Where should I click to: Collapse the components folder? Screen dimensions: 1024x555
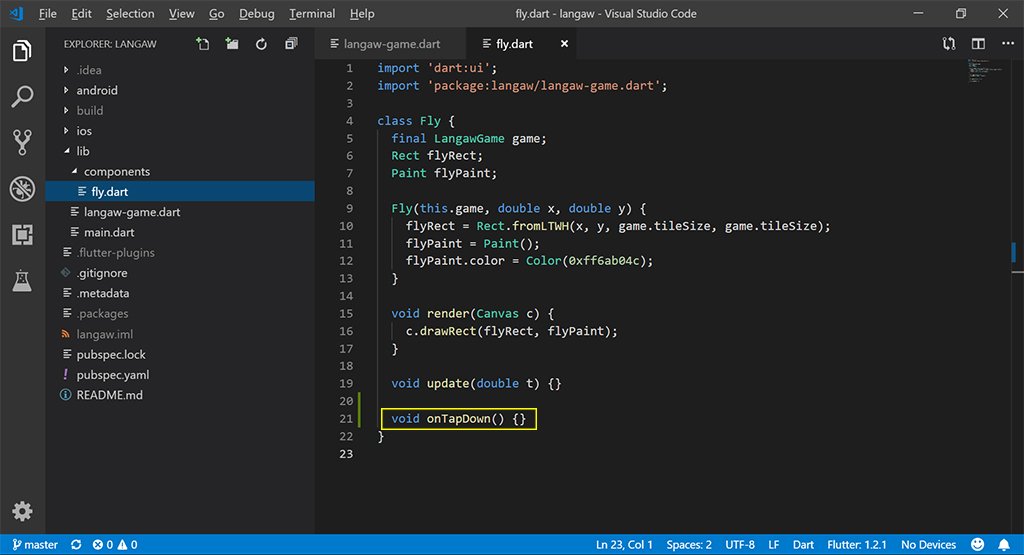(x=116, y=172)
